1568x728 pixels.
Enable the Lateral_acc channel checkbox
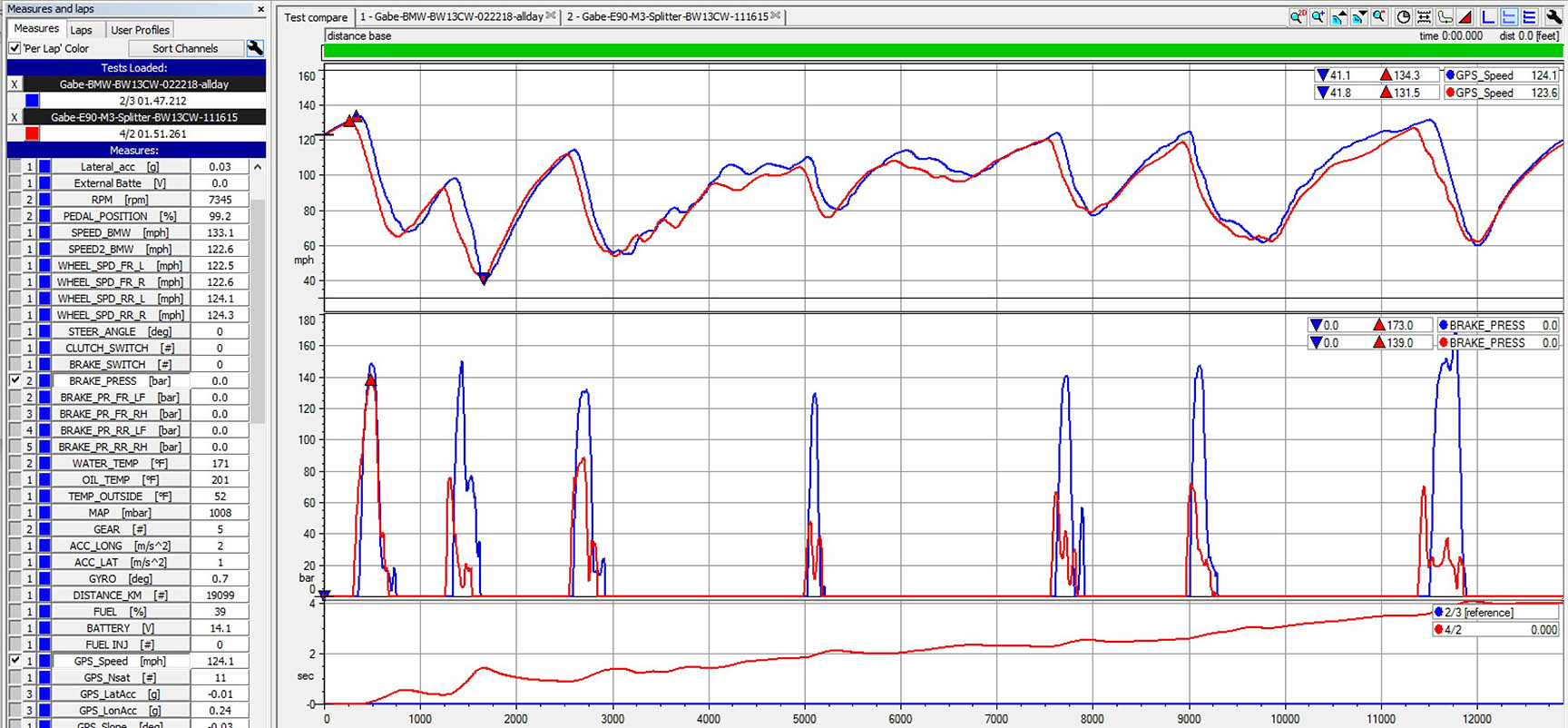pos(15,167)
